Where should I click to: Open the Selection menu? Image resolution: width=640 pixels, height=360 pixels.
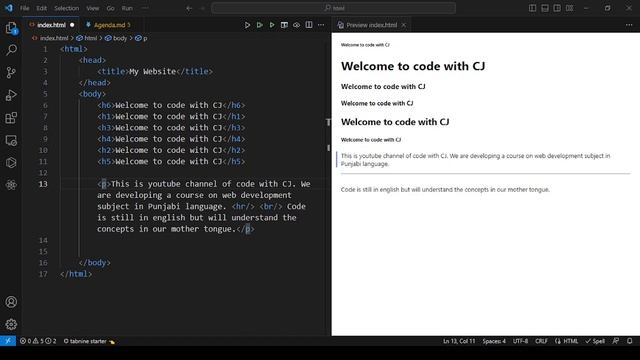click(67, 8)
